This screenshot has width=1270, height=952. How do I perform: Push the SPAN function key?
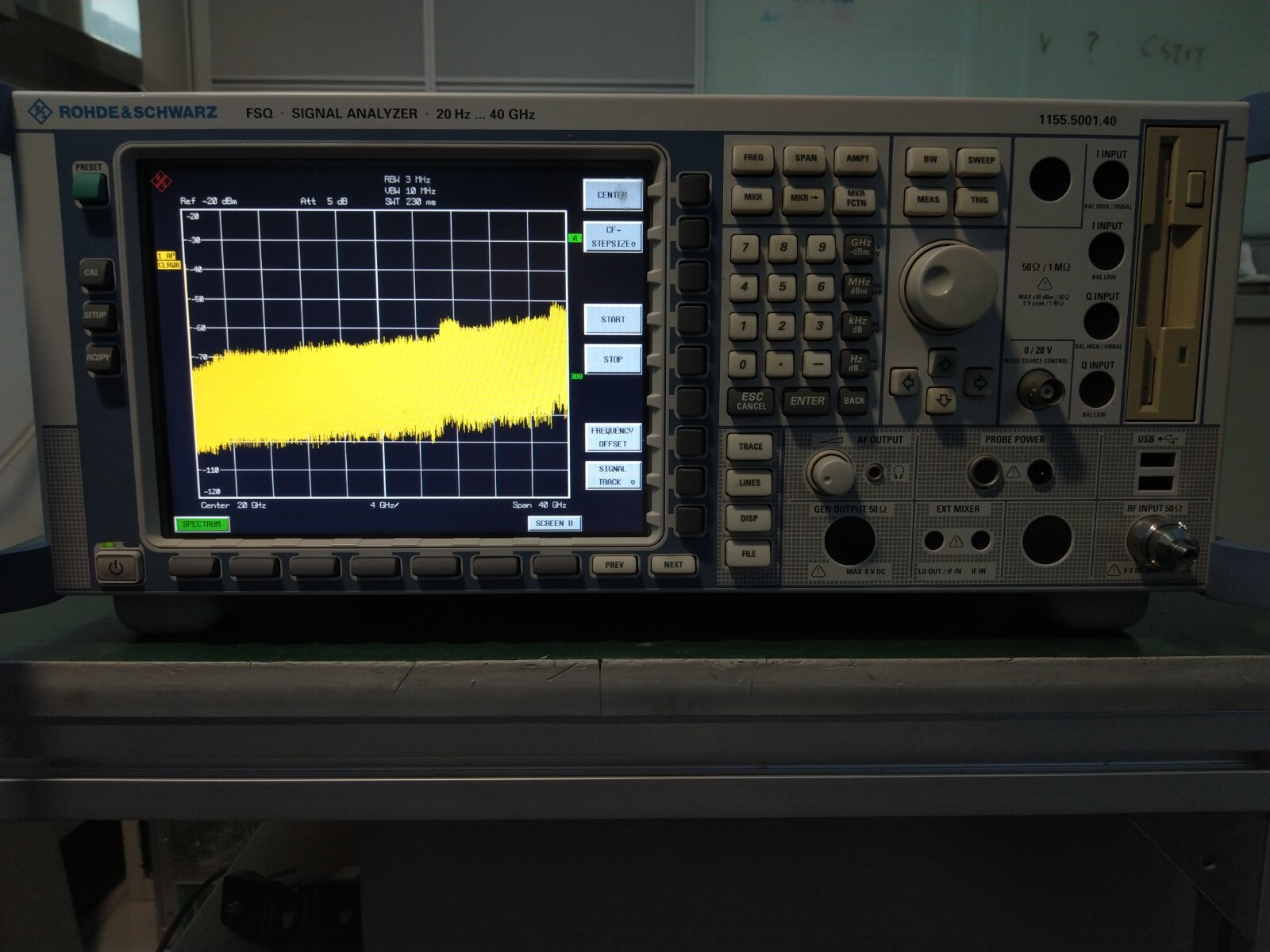tap(805, 159)
